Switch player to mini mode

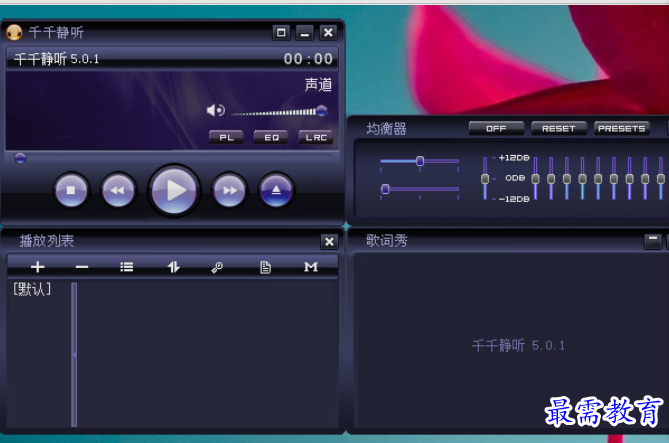(281, 32)
